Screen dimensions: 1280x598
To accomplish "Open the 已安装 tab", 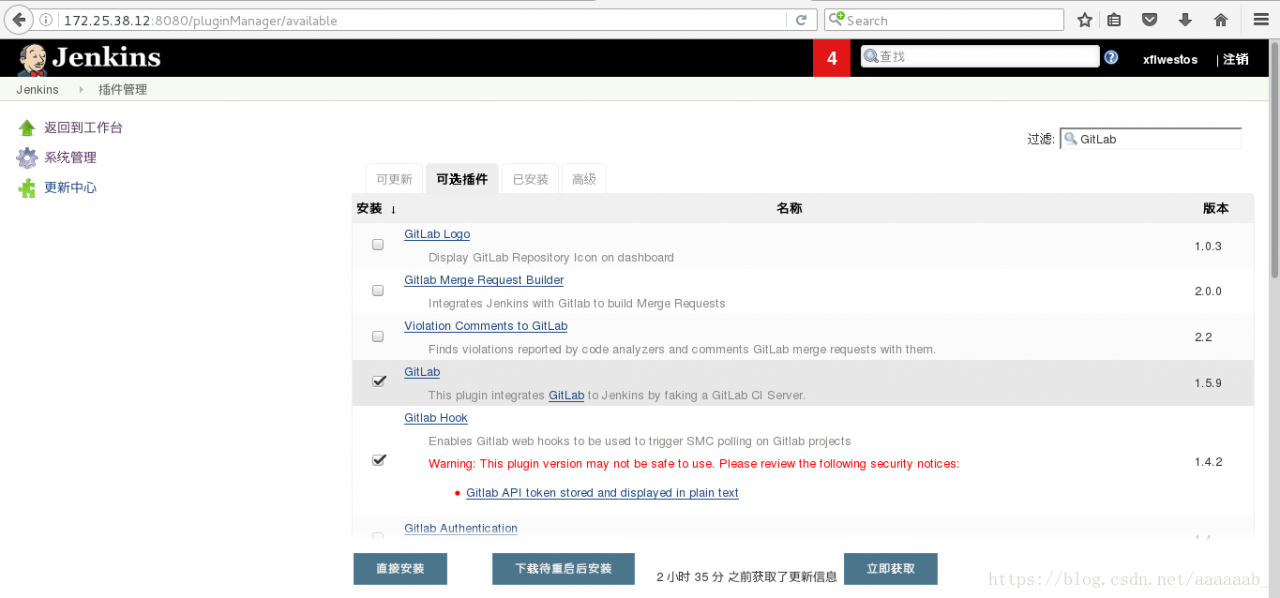I will [x=530, y=179].
